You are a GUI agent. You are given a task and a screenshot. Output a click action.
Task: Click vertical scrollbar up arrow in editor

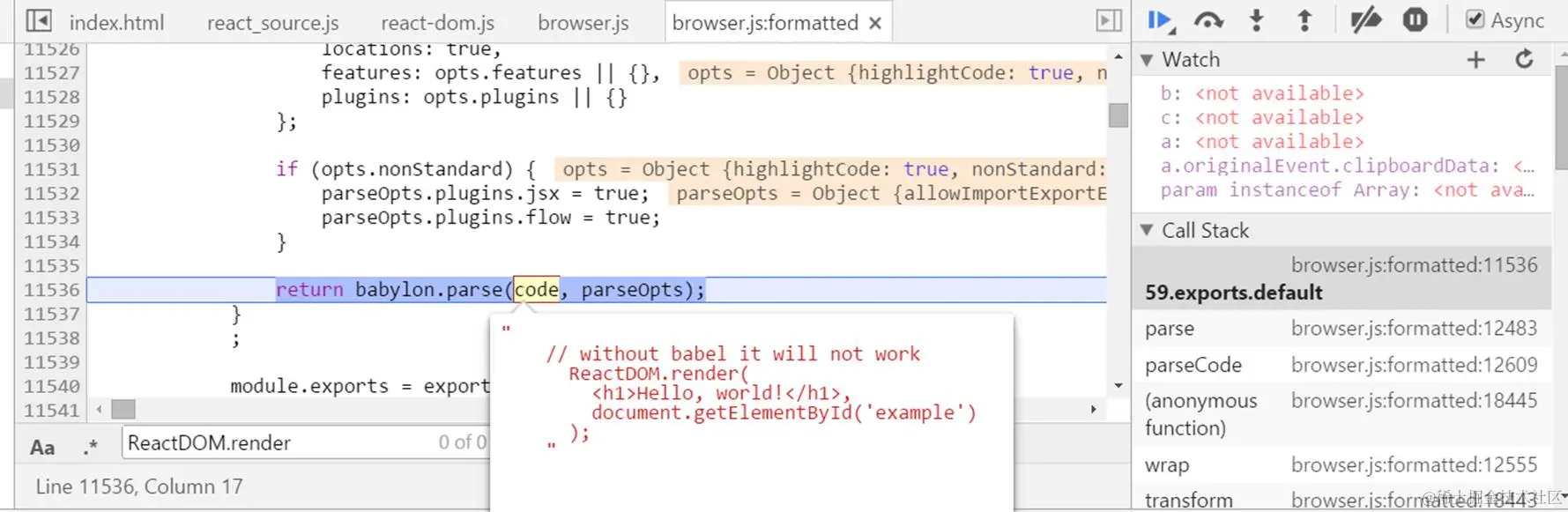1118,56
